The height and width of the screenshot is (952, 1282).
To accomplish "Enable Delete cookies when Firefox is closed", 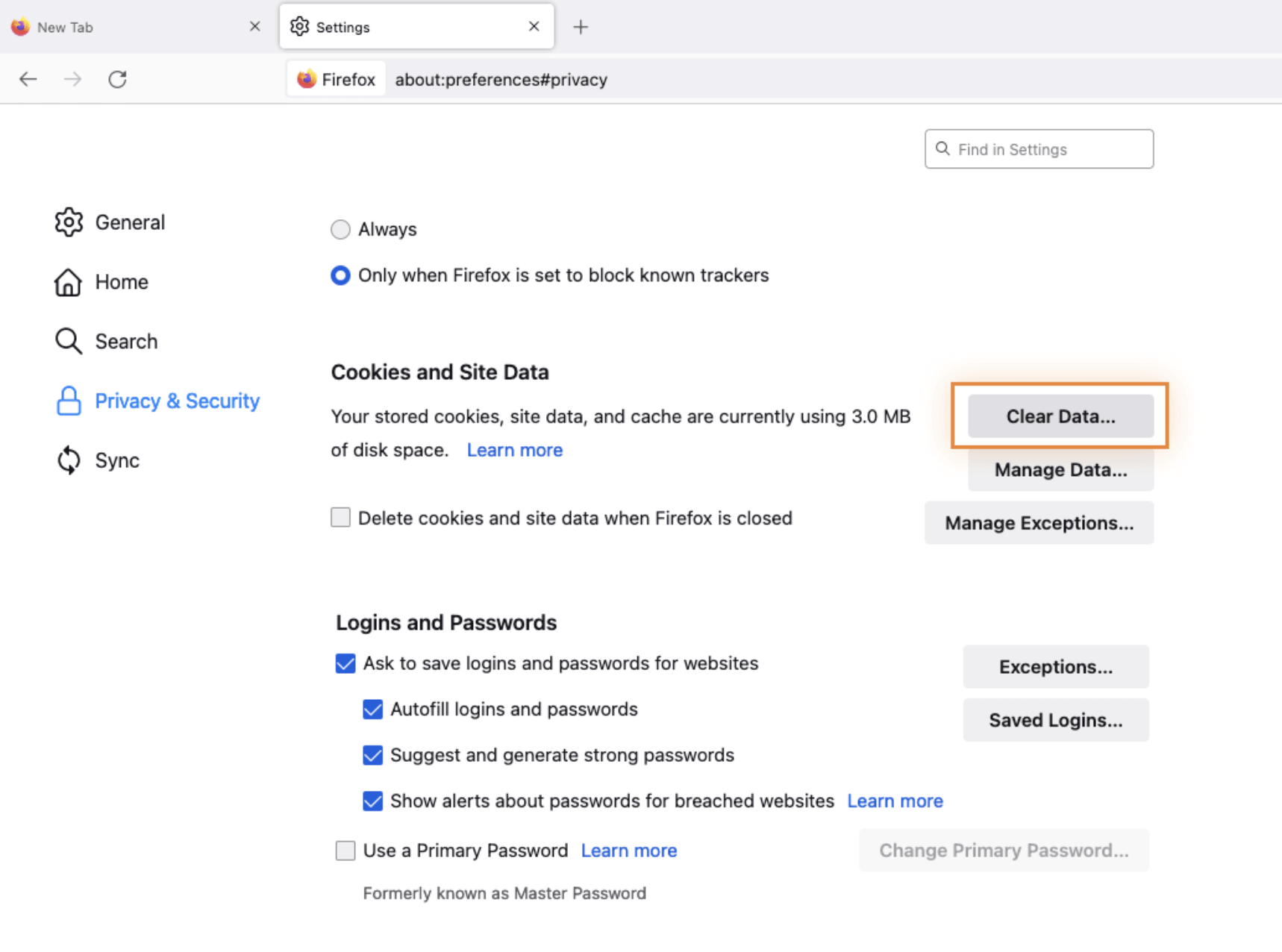I will click(340, 518).
